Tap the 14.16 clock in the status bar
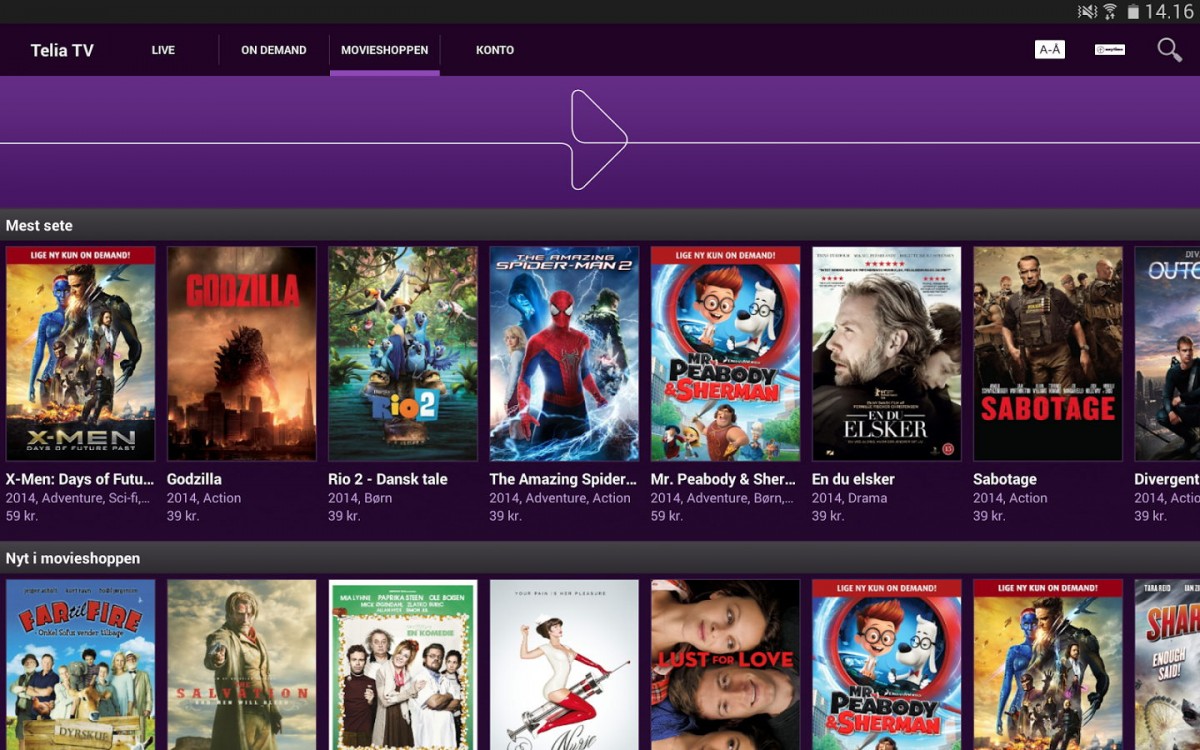The image size is (1200, 750). [1170, 12]
